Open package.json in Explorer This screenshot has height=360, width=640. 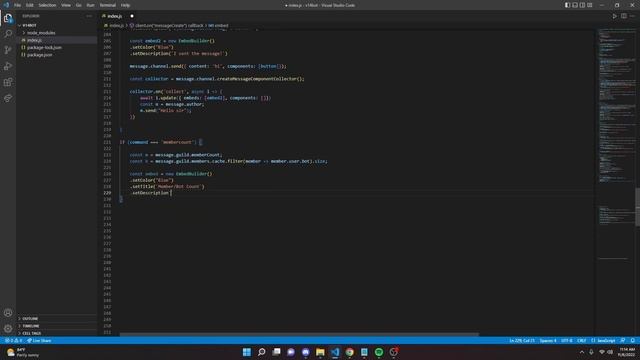pos(40,55)
